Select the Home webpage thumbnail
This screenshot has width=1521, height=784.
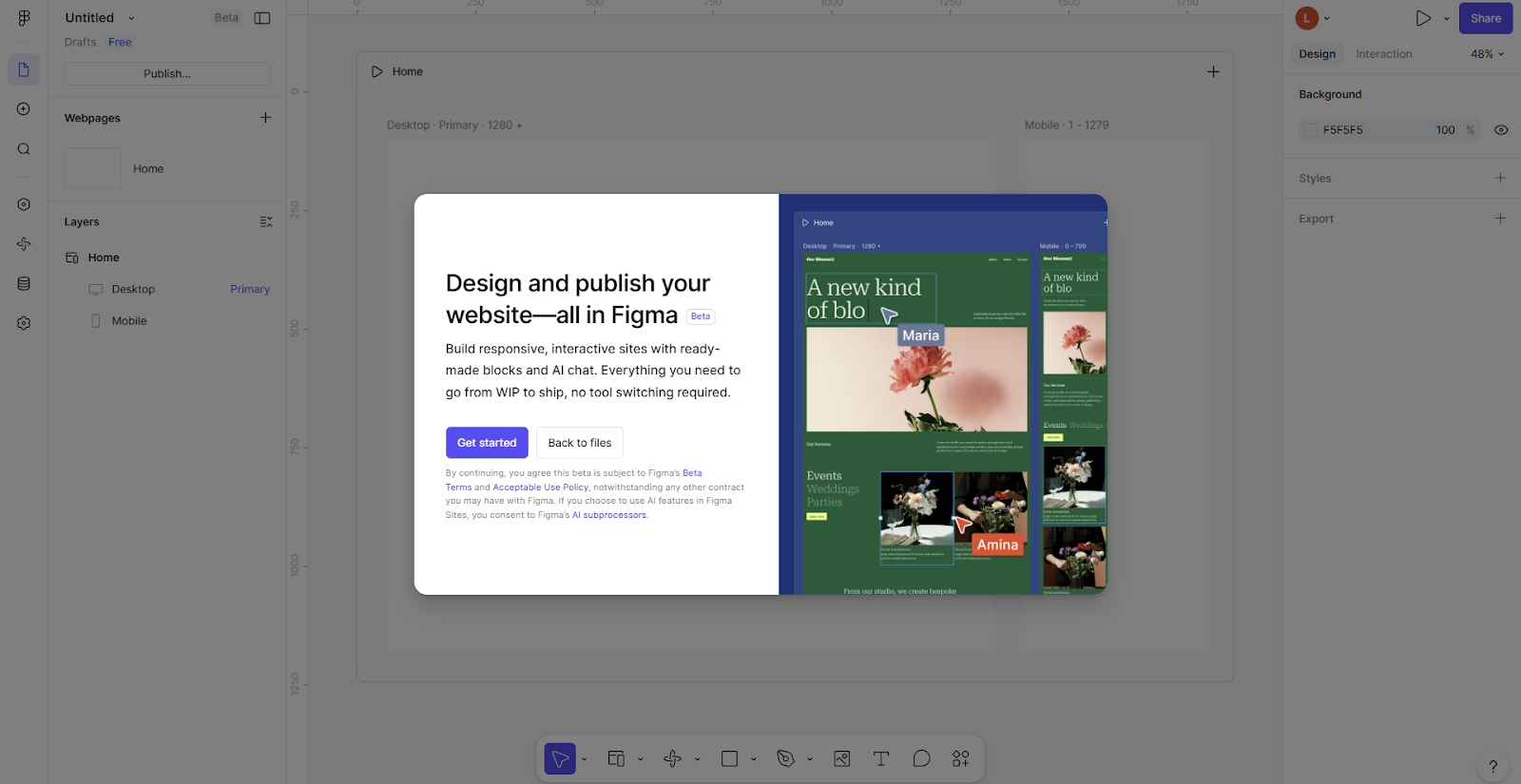(x=93, y=168)
